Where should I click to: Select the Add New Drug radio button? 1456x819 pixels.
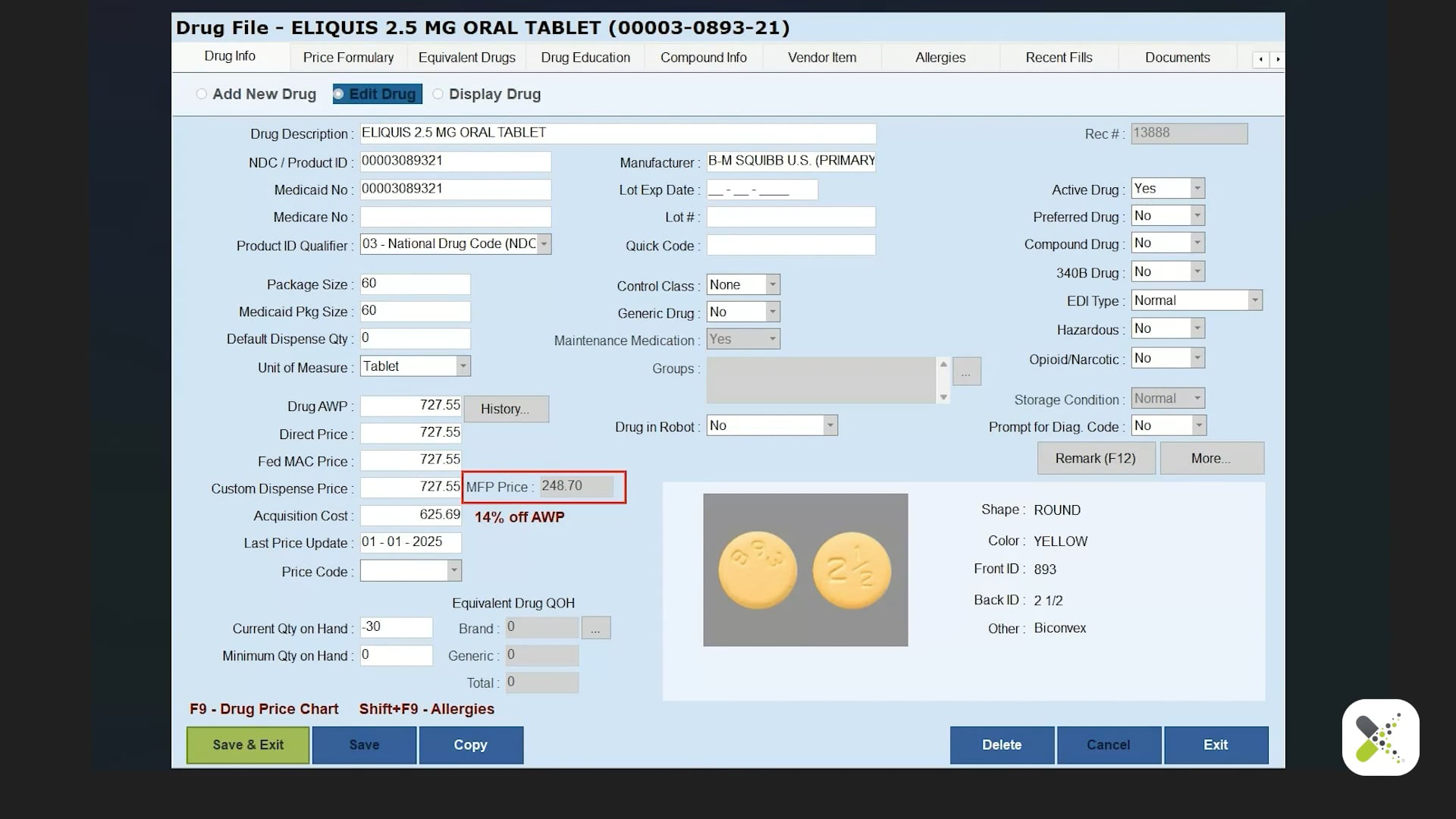(x=202, y=93)
